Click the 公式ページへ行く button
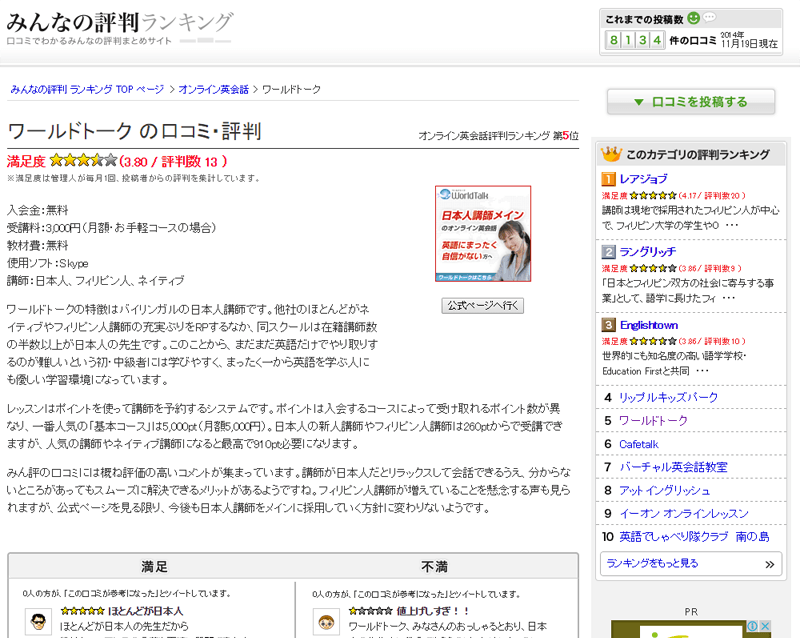Screen dimensions: 800x638 [483, 306]
